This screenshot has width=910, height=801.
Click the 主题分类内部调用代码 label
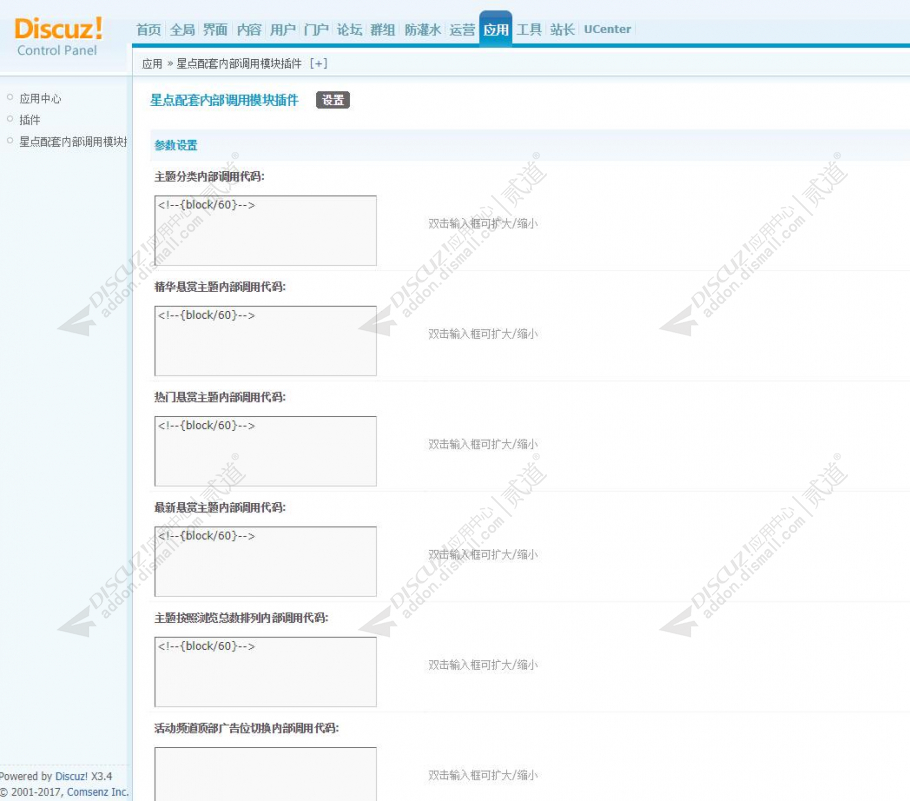(210, 176)
